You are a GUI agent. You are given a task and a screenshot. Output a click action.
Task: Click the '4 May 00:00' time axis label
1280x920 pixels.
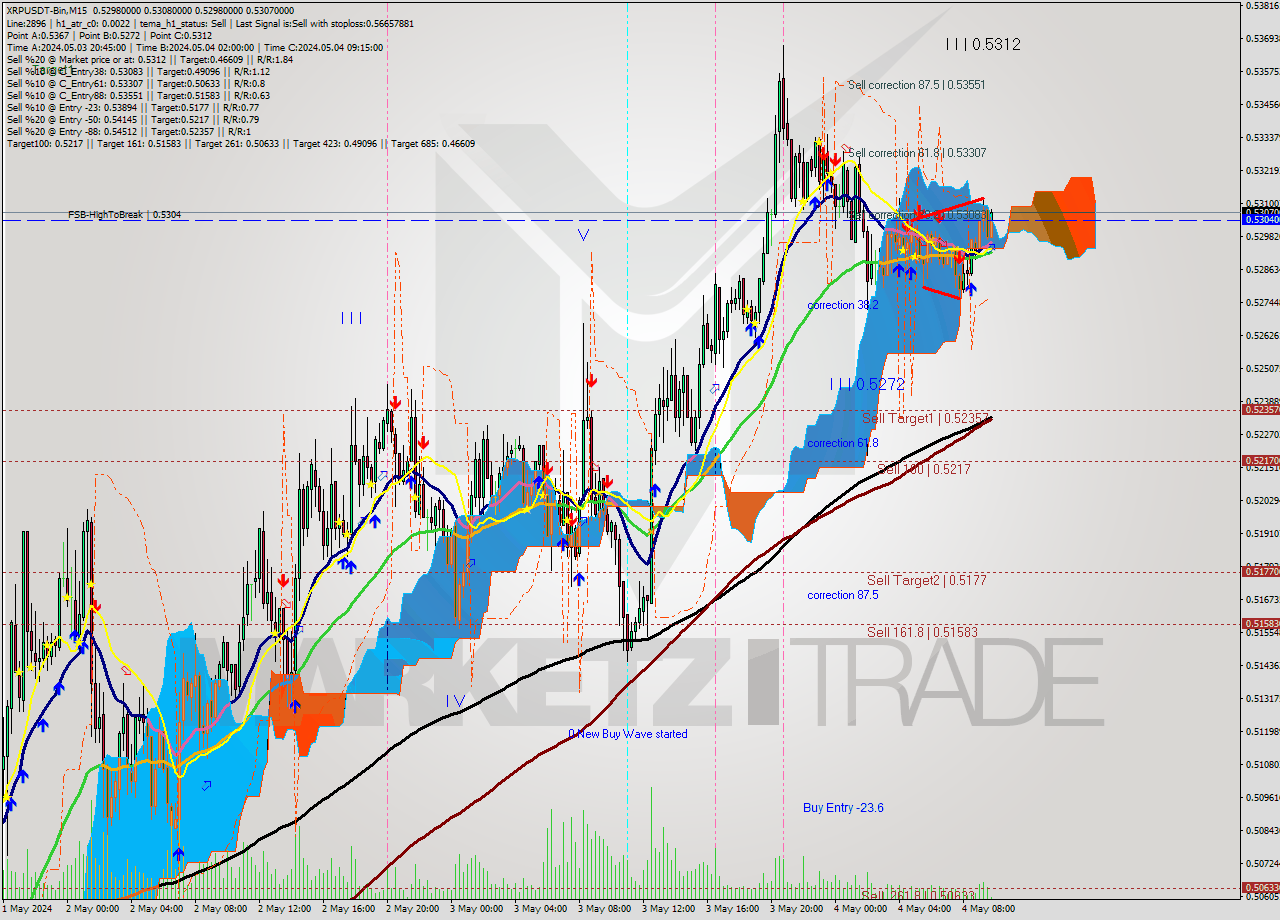[x=860, y=909]
